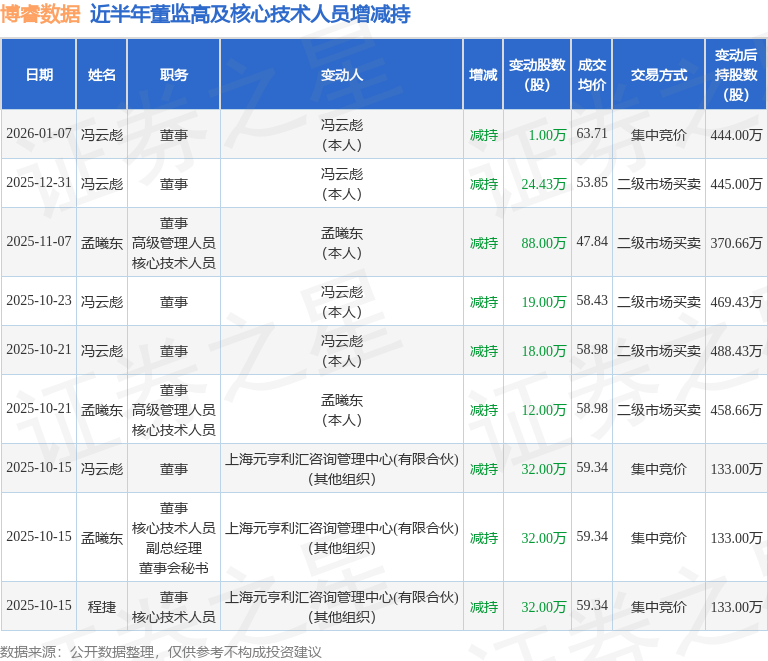
Task: Select the 2026-01-07 date cell
Action: (x=39, y=134)
